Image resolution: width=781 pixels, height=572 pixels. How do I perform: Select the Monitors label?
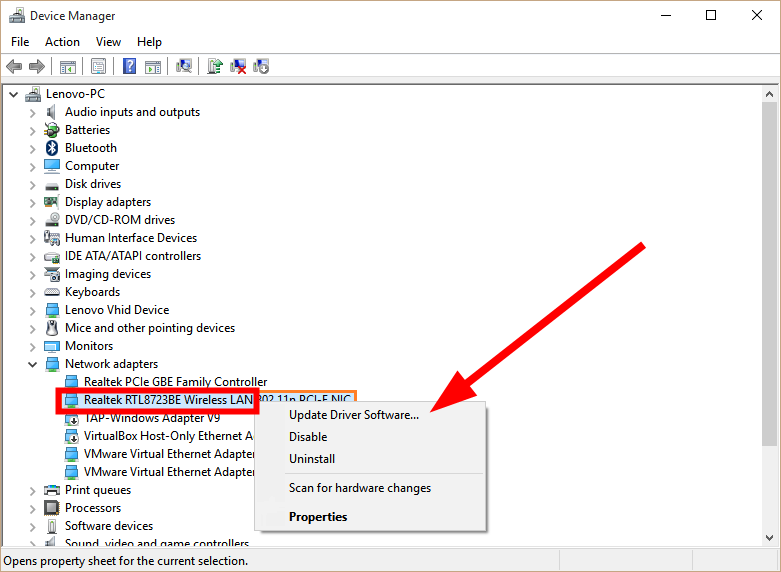tap(89, 346)
